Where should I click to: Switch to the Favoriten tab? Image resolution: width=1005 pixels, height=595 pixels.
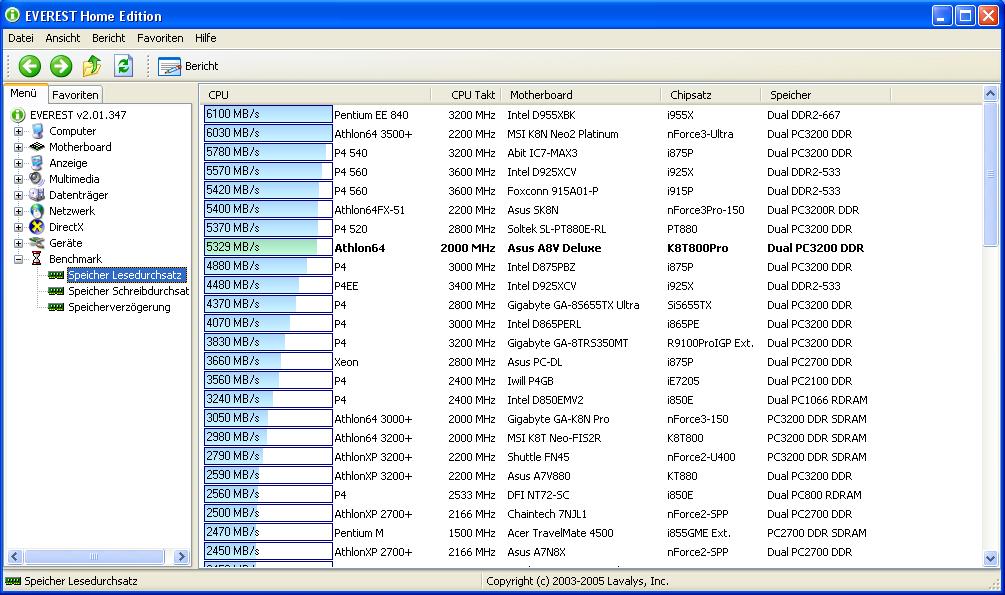[x=75, y=94]
